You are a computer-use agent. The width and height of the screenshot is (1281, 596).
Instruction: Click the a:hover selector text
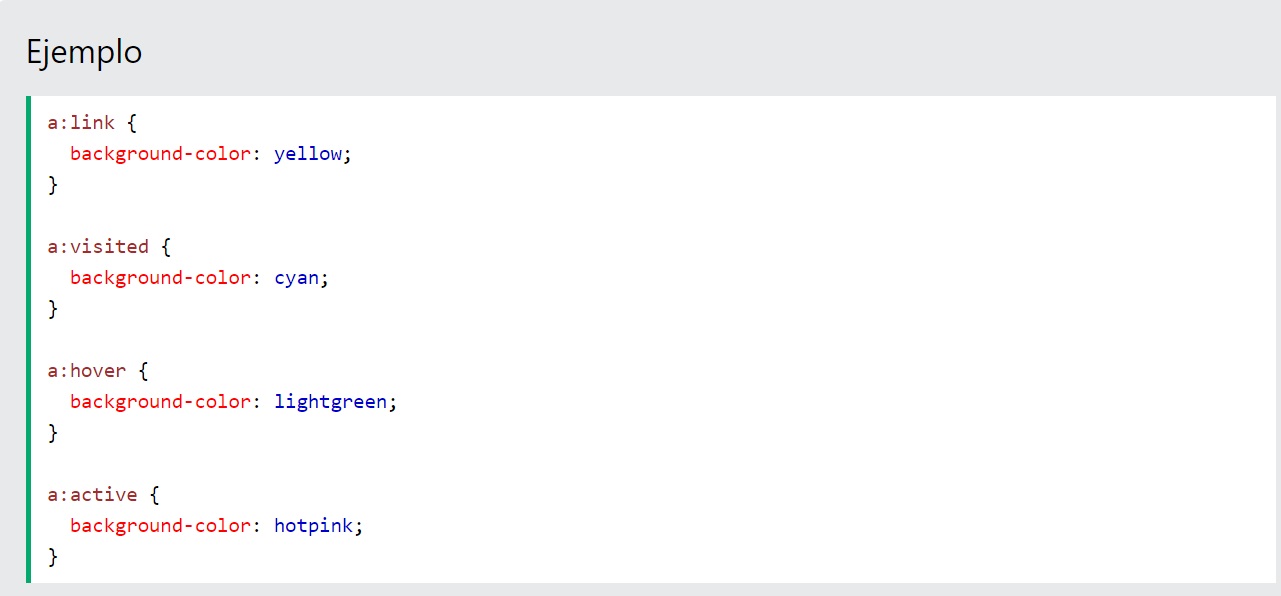click(x=87, y=371)
